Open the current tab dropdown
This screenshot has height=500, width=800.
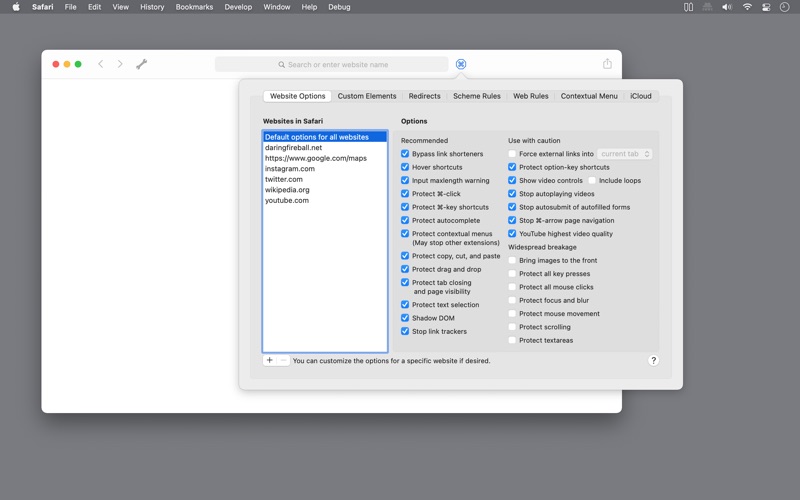[625, 154]
